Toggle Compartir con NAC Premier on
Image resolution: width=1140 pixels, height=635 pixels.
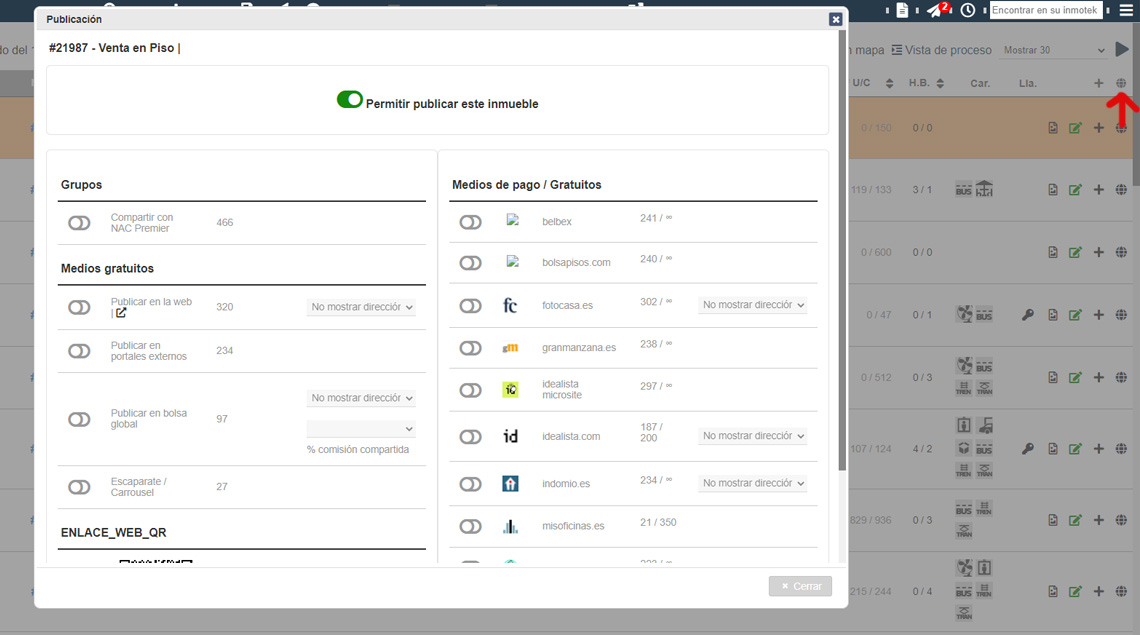[x=79, y=223]
